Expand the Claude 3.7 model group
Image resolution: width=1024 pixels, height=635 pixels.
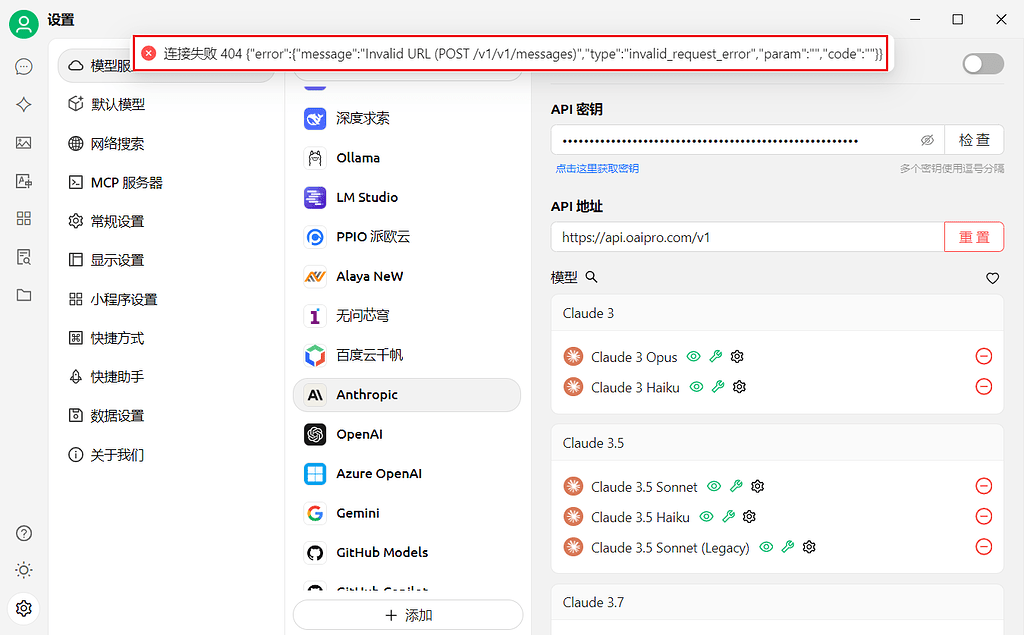tap(777, 602)
